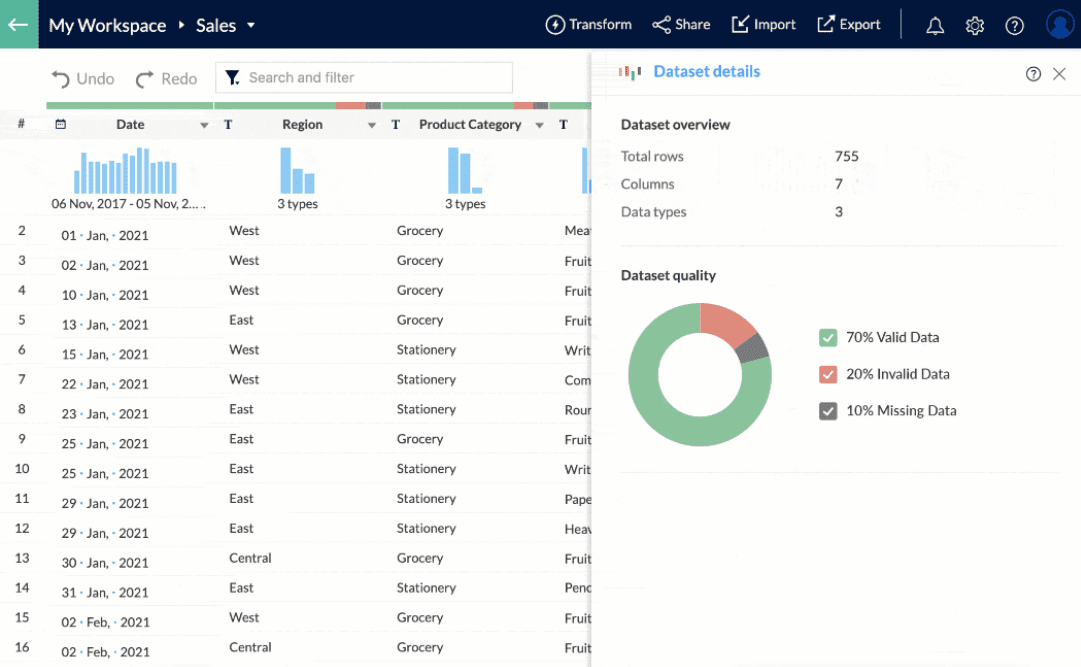Open the notifications bell icon
This screenshot has width=1081, height=667.
point(935,26)
